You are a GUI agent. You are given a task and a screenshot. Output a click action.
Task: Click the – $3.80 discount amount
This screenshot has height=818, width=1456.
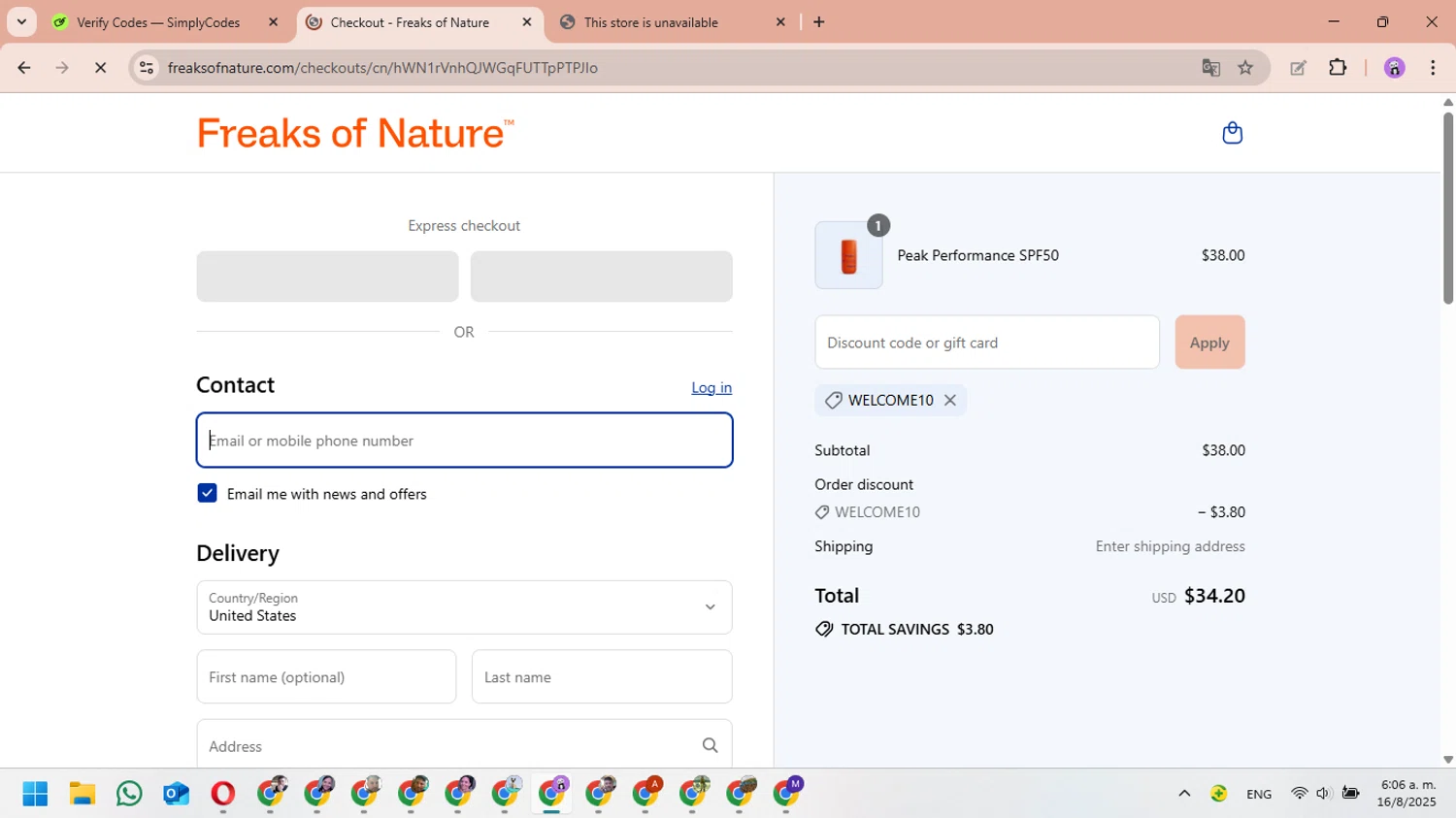click(1221, 511)
